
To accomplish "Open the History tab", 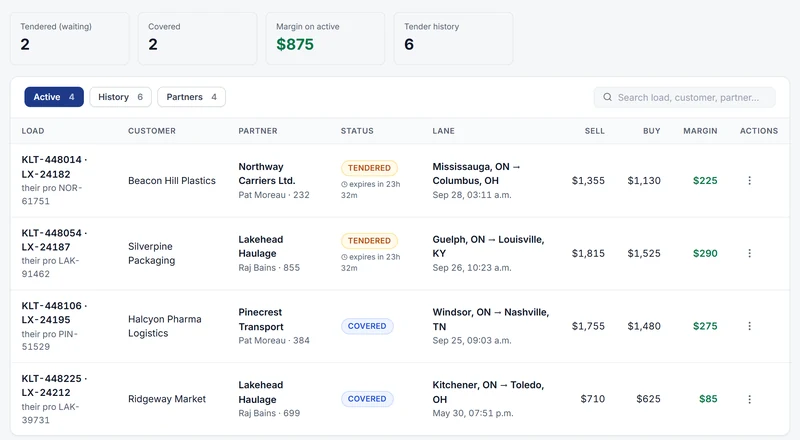I will coord(120,97).
